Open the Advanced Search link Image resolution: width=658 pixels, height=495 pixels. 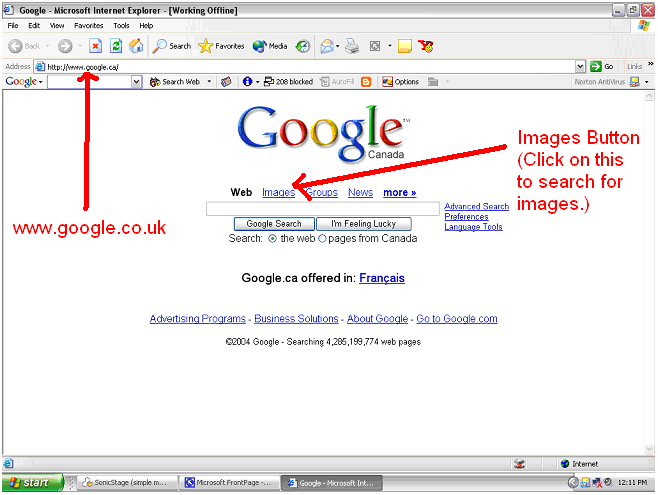pos(476,206)
